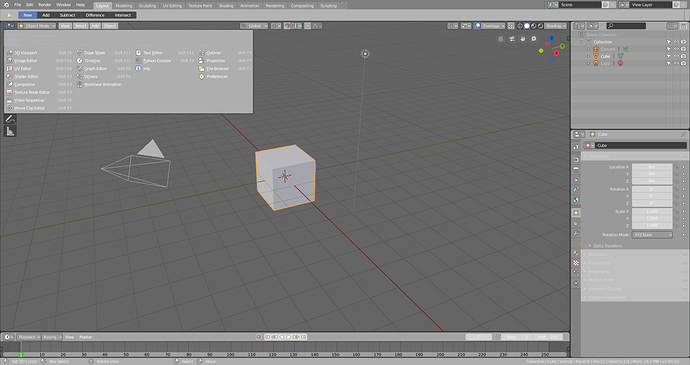Select the Annotate tool in toolbar
The height and width of the screenshot is (365, 690).
point(10,119)
